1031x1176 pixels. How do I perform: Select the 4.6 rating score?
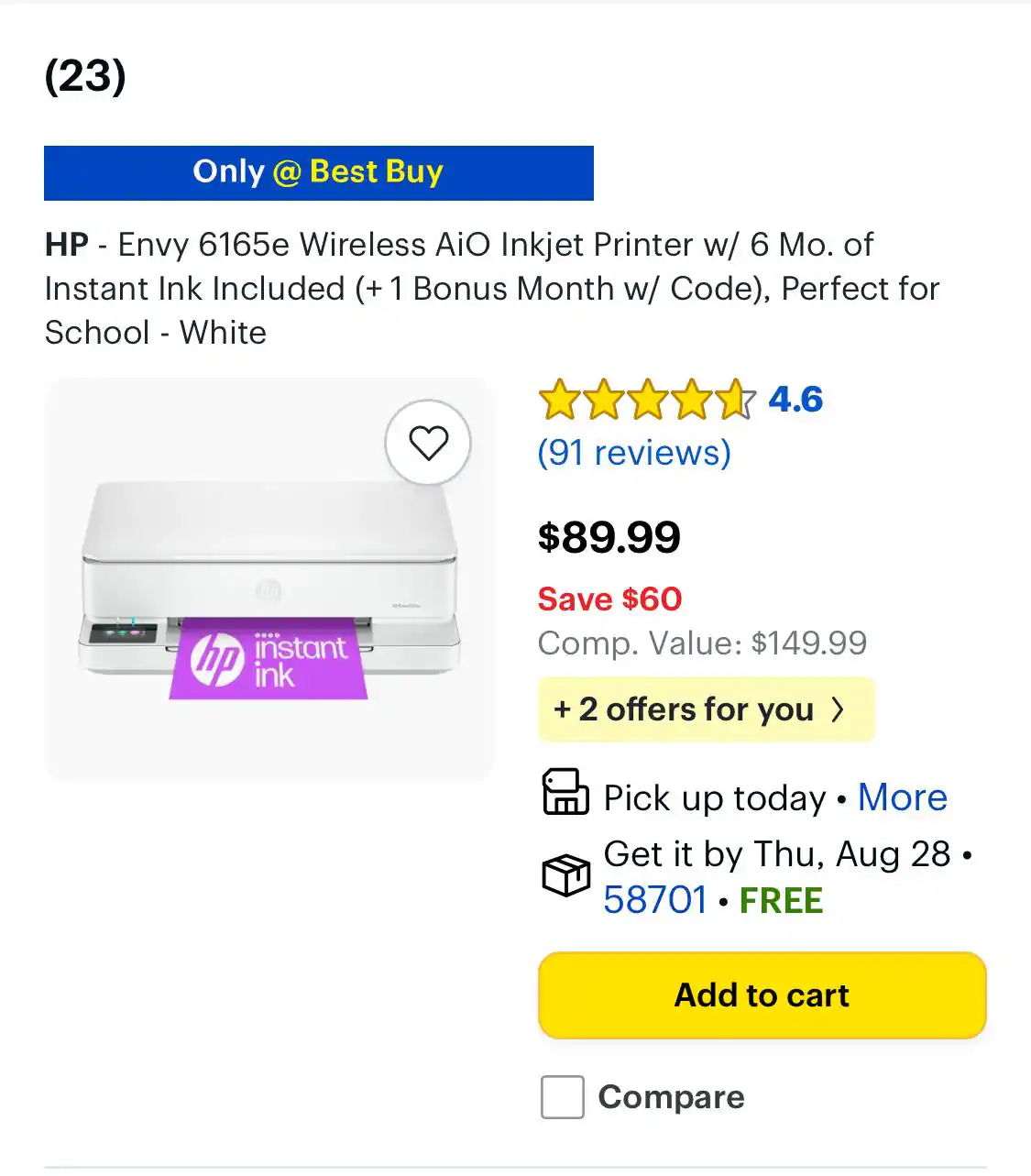pos(794,399)
